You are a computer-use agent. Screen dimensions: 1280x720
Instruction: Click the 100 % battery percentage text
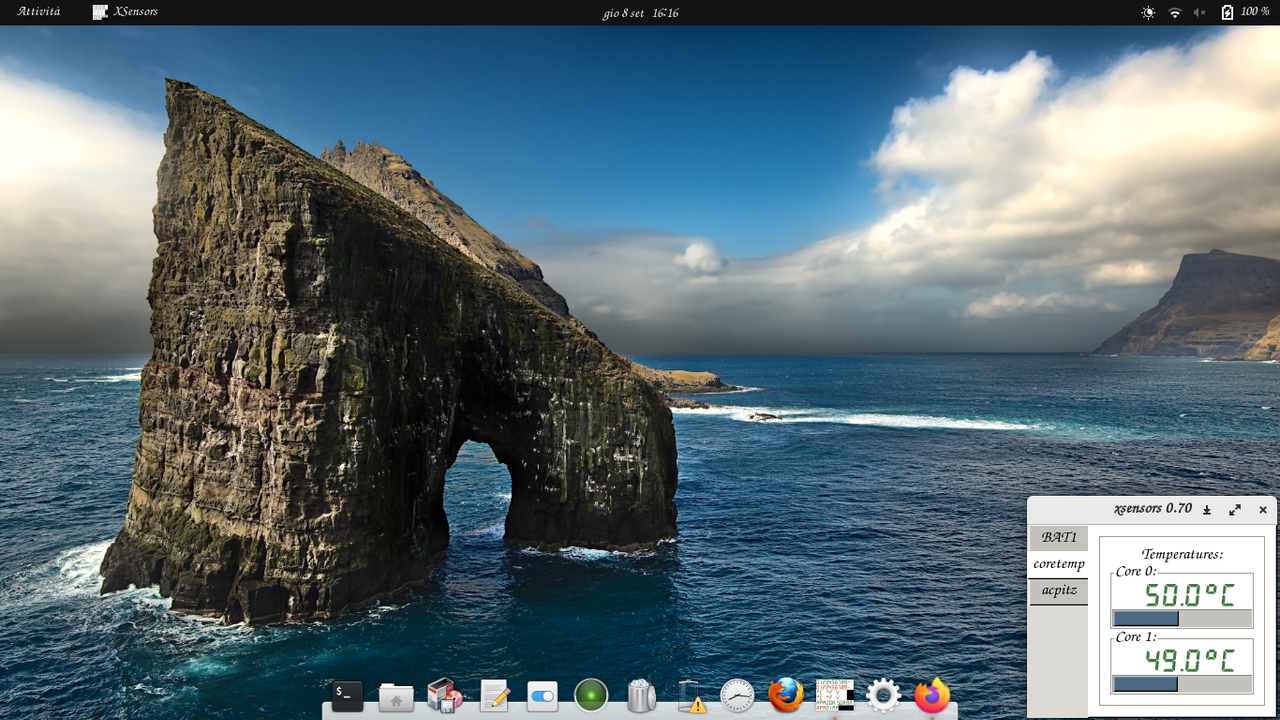(x=1255, y=12)
